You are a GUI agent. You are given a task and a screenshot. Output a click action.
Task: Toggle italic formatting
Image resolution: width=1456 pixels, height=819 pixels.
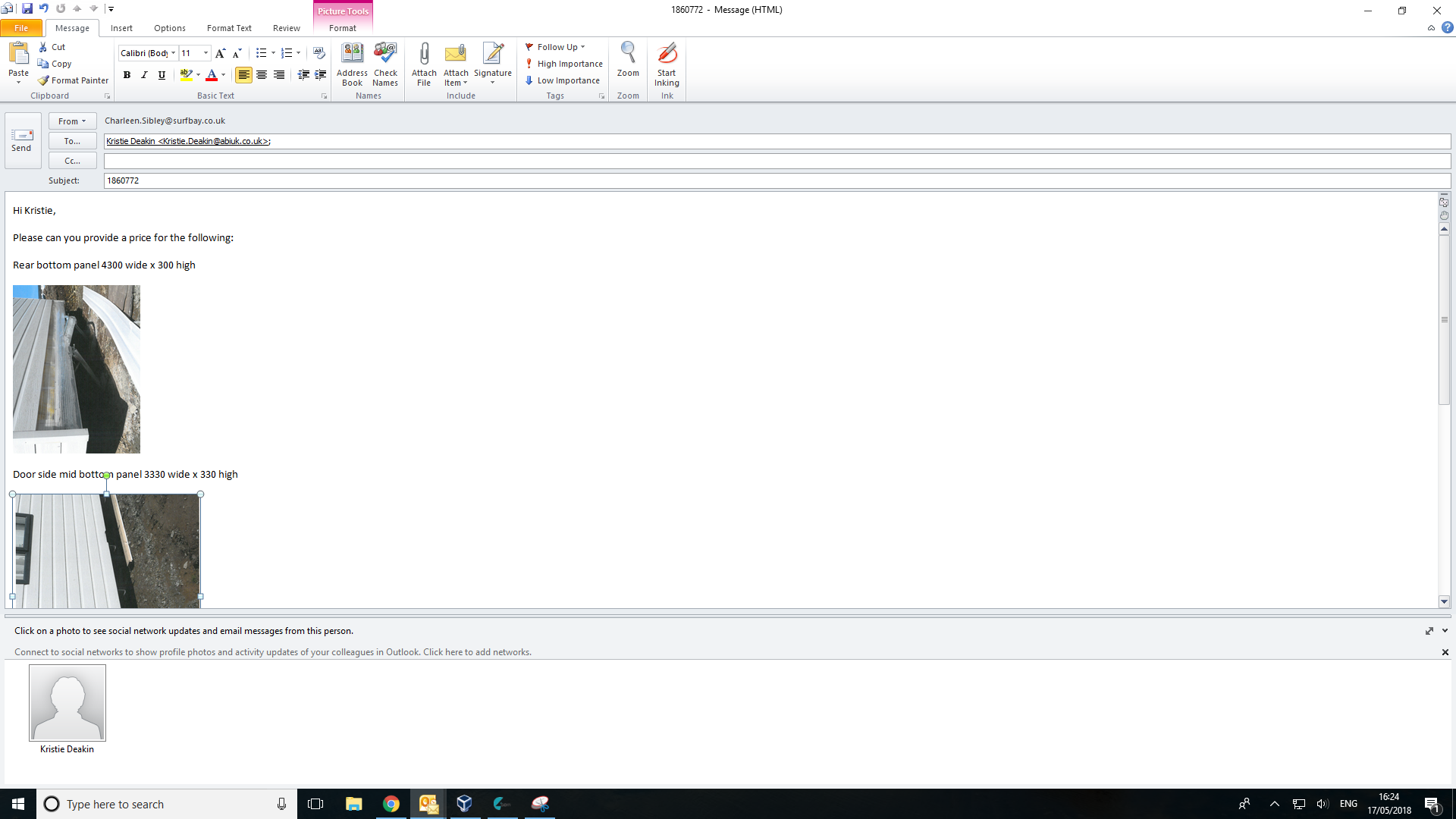click(x=144, y=75)
